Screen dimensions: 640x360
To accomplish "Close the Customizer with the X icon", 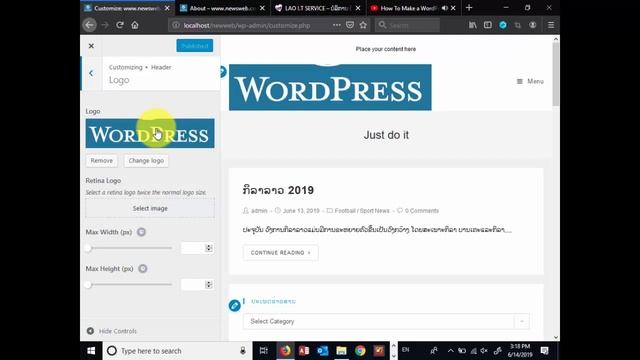I will click(x=91, y=46).
